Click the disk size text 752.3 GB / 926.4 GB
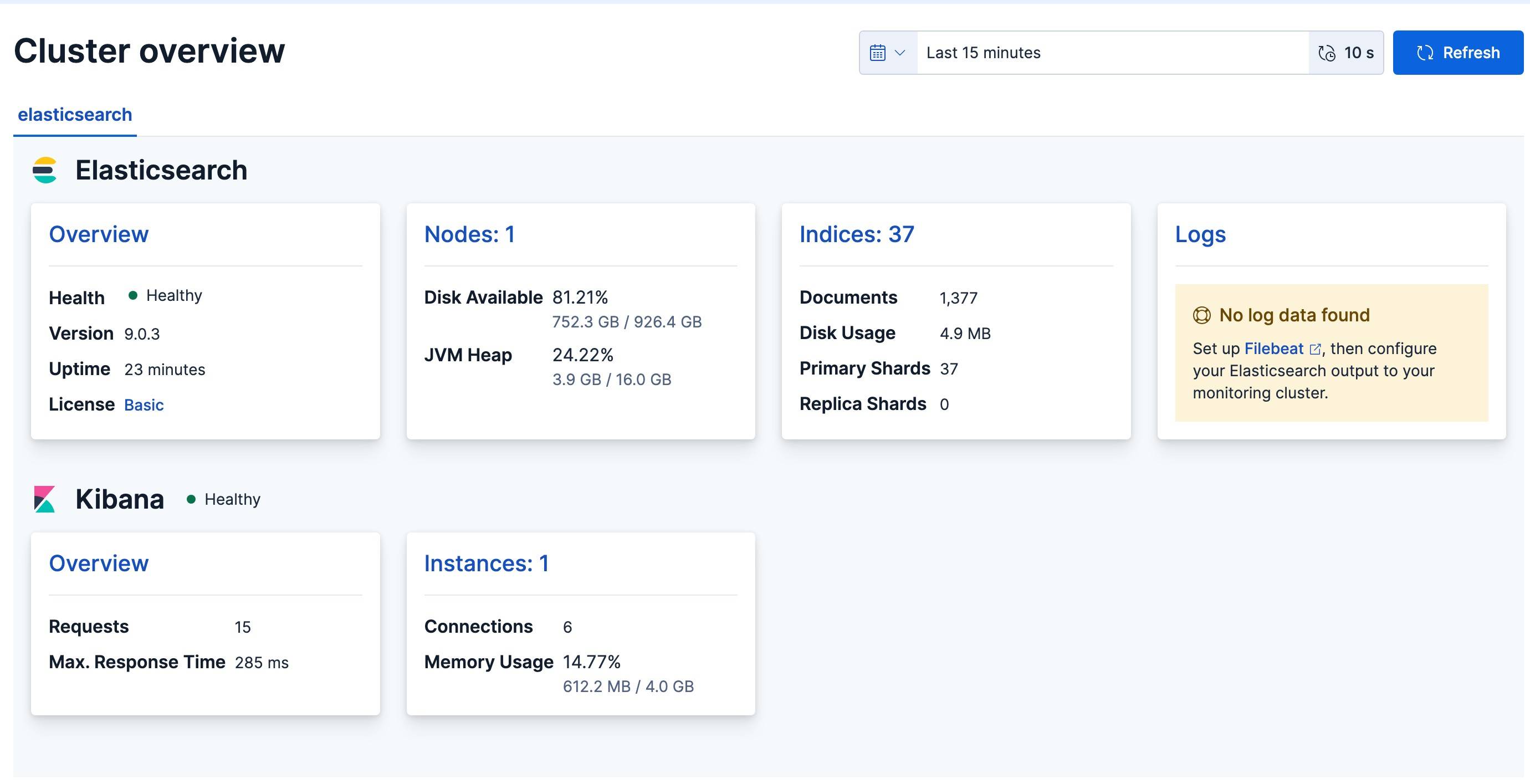The width and height of the screenshot is (1530, 784). point(627,322)
